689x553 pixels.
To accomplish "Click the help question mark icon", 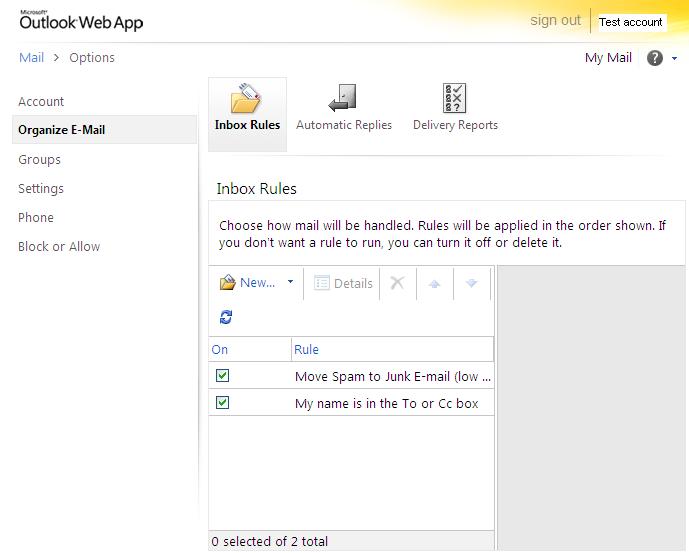I will coord(655,58).
